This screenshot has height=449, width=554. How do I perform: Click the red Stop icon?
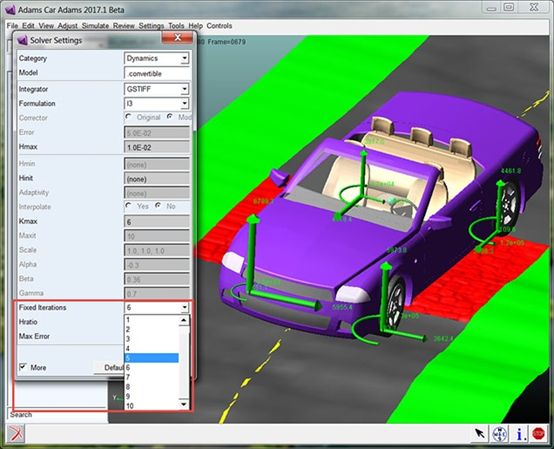click(x=538, y=433)
